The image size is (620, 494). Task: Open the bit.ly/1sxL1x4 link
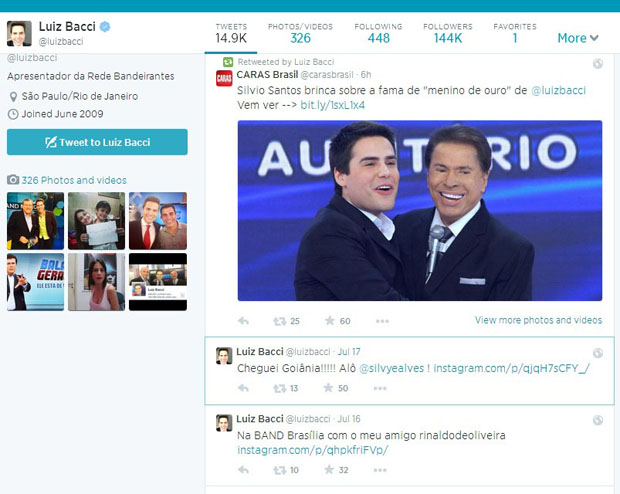point(333,105)
